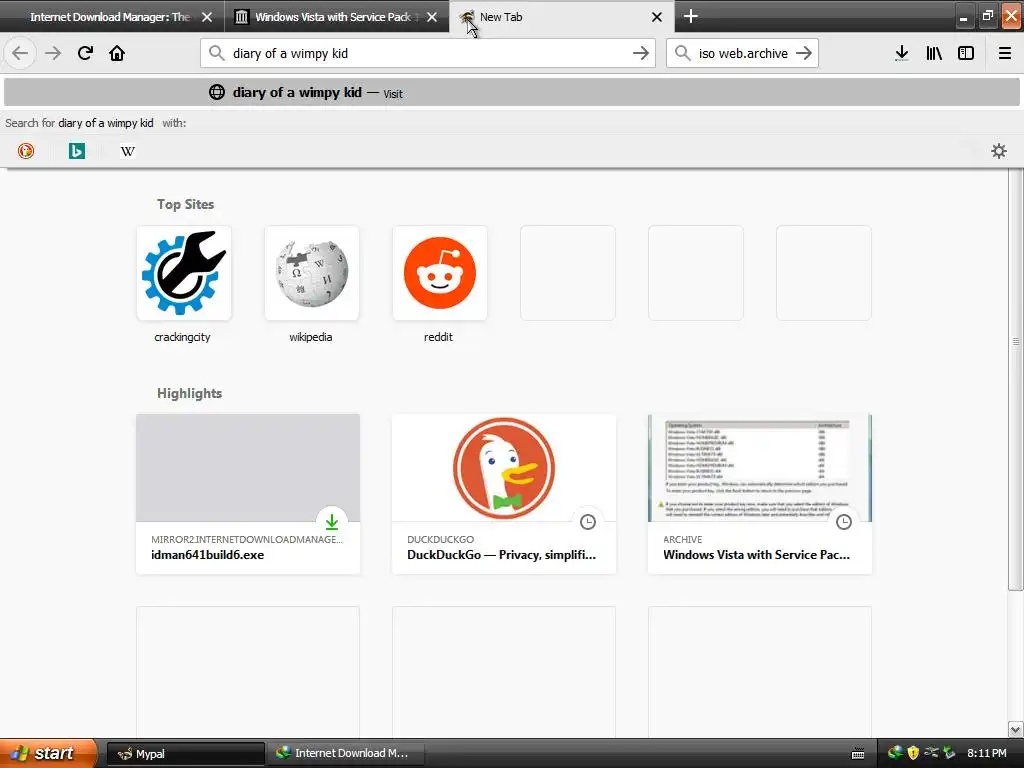Screen dimensions: 1024x768
Task: Select the New Tab tab
Action: [x=562, y=16]
